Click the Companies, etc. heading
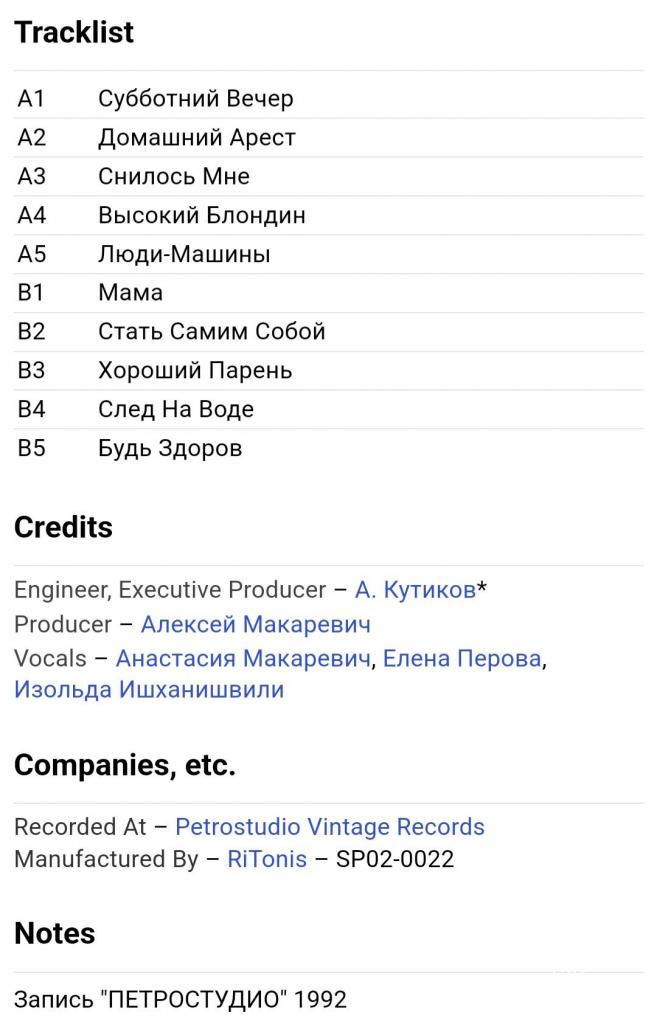657x1024 pixels. (125, 765)
